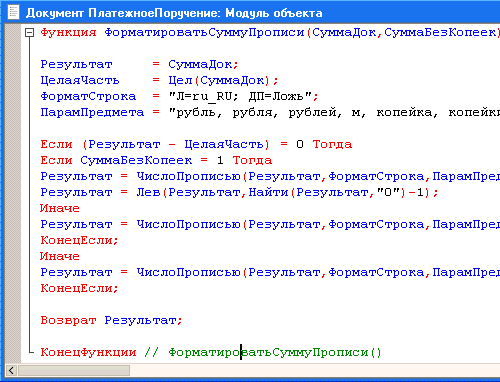
Task: Click the string starting with "рубль, рубля
Action: (334, 112)
